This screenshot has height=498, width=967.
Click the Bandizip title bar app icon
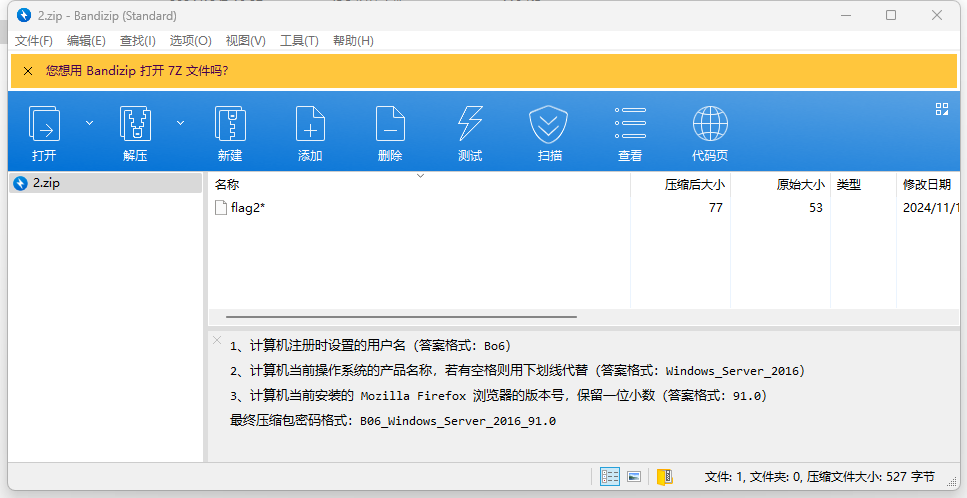24,15
